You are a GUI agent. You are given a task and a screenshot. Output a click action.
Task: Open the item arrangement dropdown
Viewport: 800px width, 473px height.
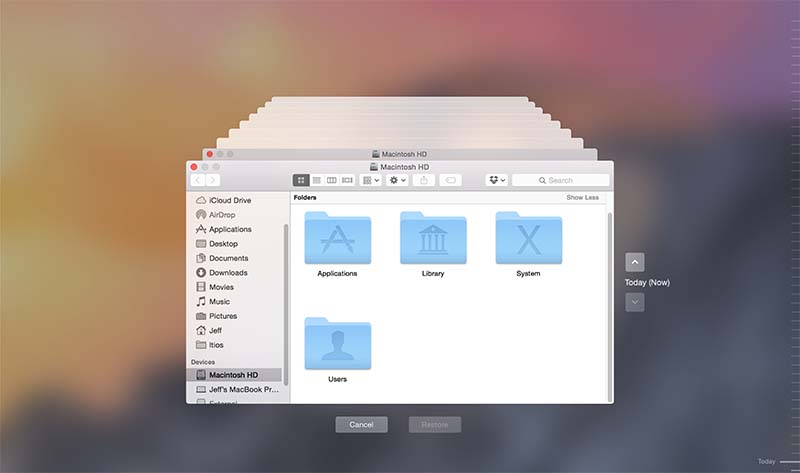(371, 180)
